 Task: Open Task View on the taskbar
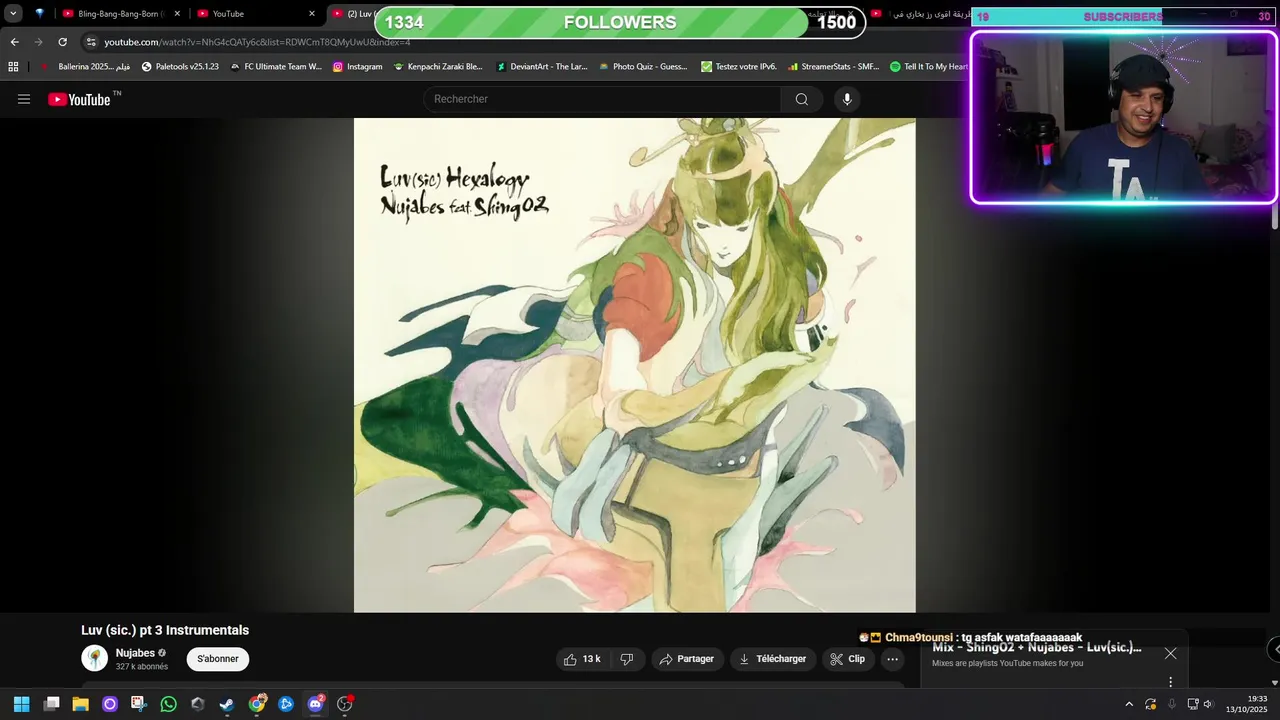52,704
